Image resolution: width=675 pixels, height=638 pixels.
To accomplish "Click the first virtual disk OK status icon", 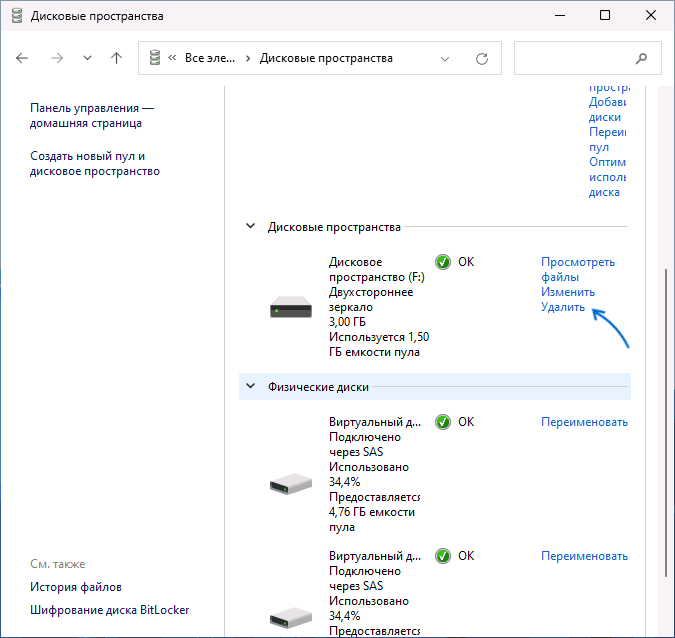I will pyautogui.click(x=443, y=422).
